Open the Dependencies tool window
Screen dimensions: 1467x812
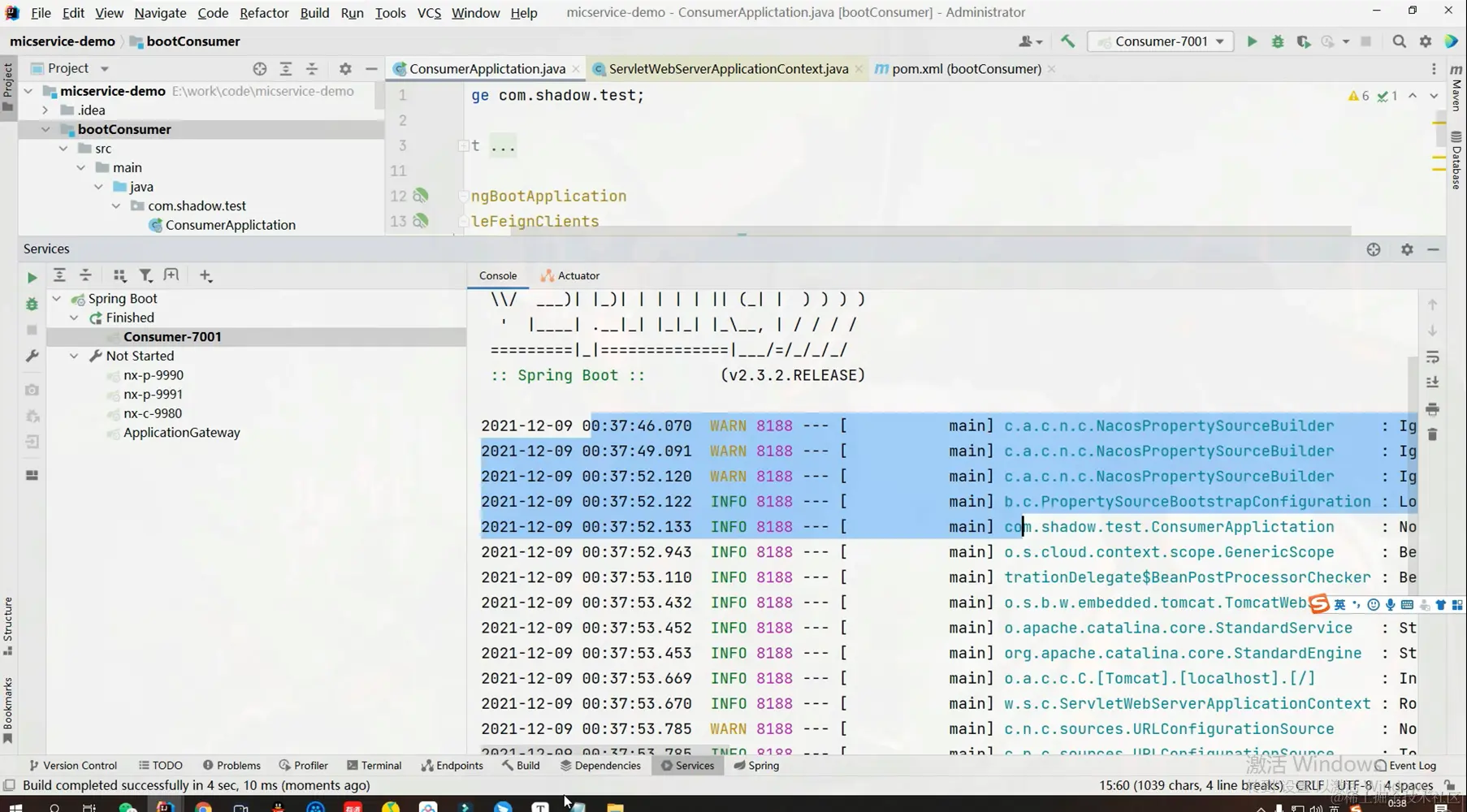pos(600,765)
